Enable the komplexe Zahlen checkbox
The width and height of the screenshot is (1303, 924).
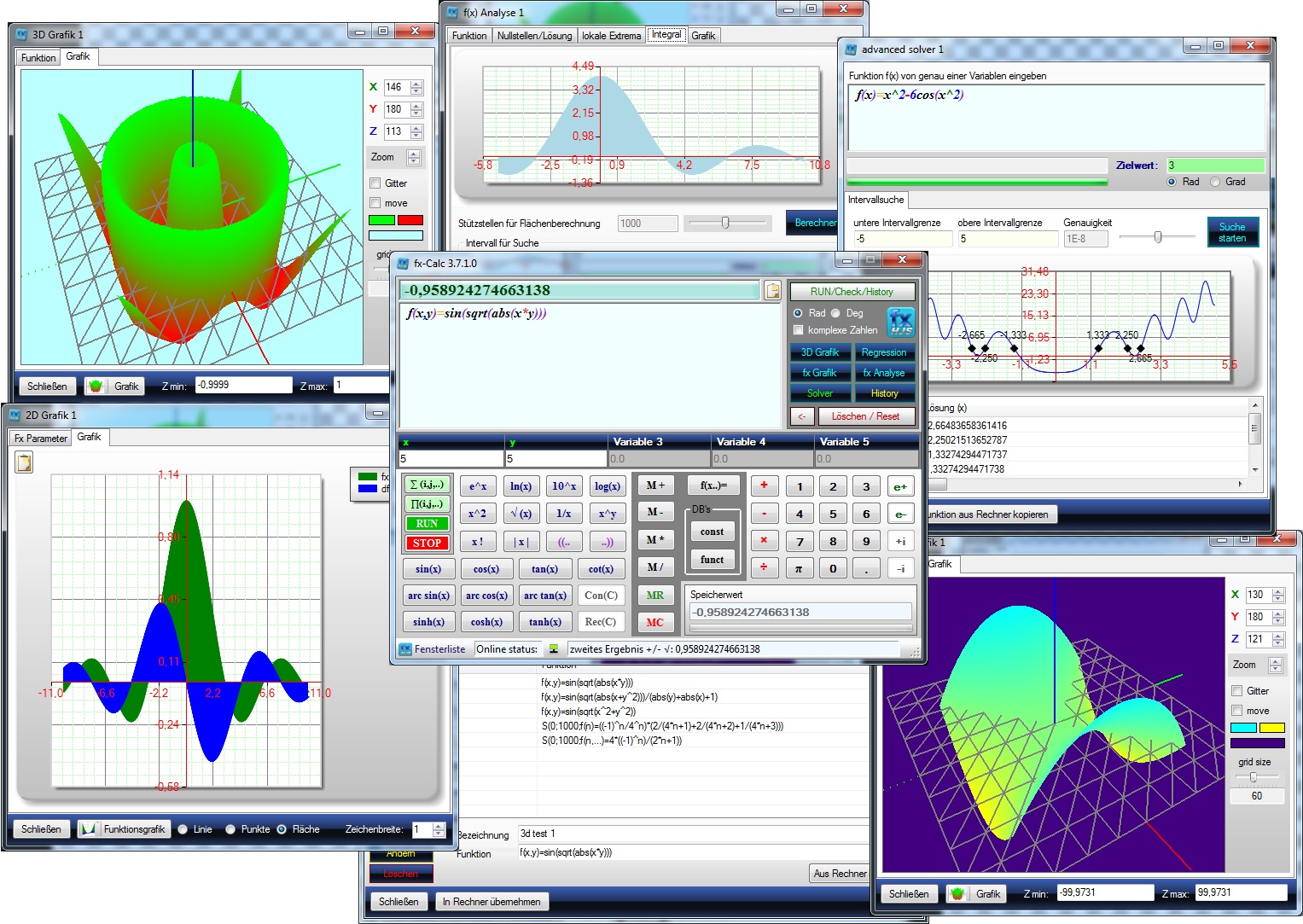point(798,330)
